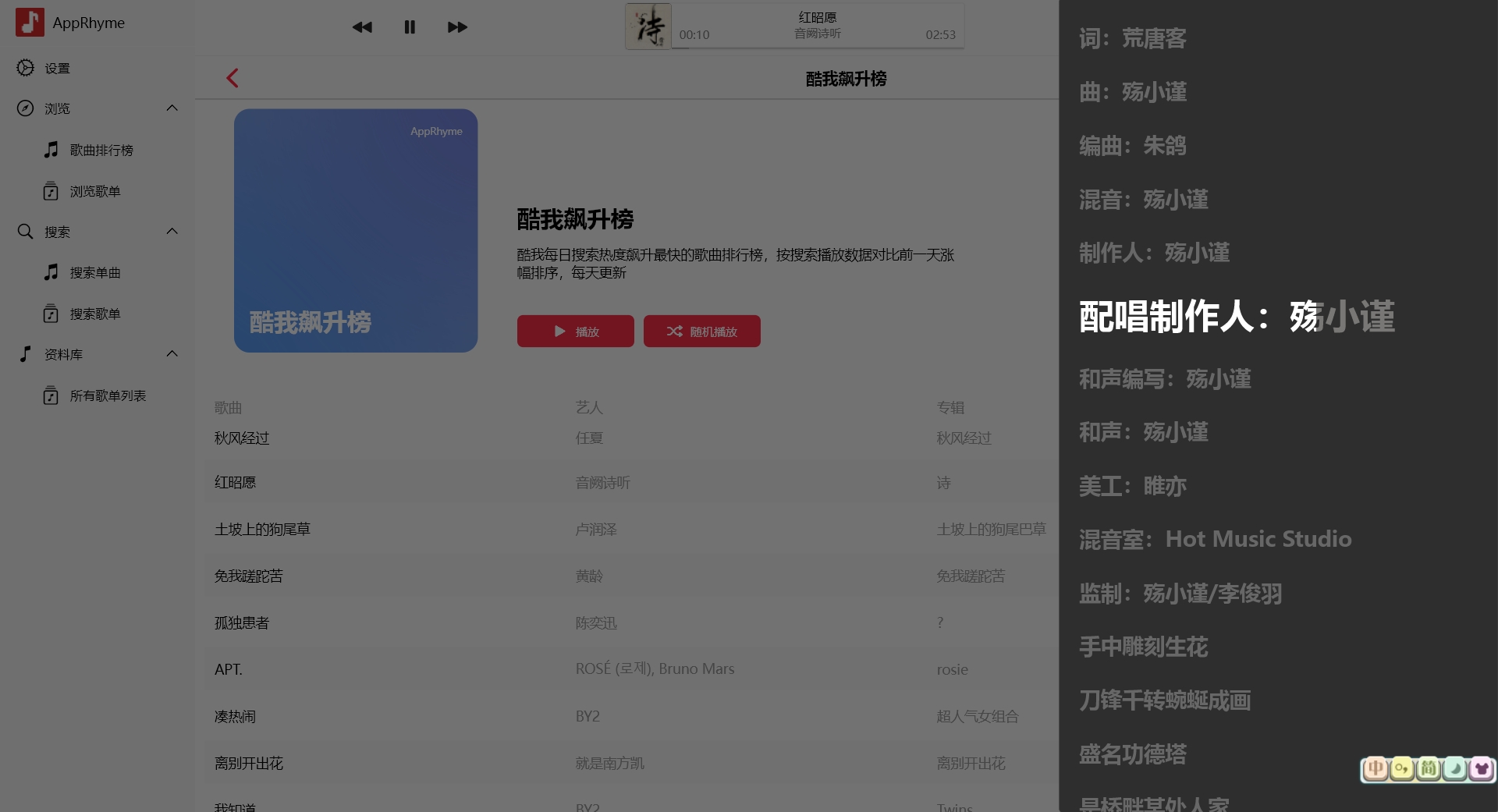The height and width of the screenshot is (812, 1498).
Task: Jump to lyric line 盛名功德塔
Action: coord(1133,754)
